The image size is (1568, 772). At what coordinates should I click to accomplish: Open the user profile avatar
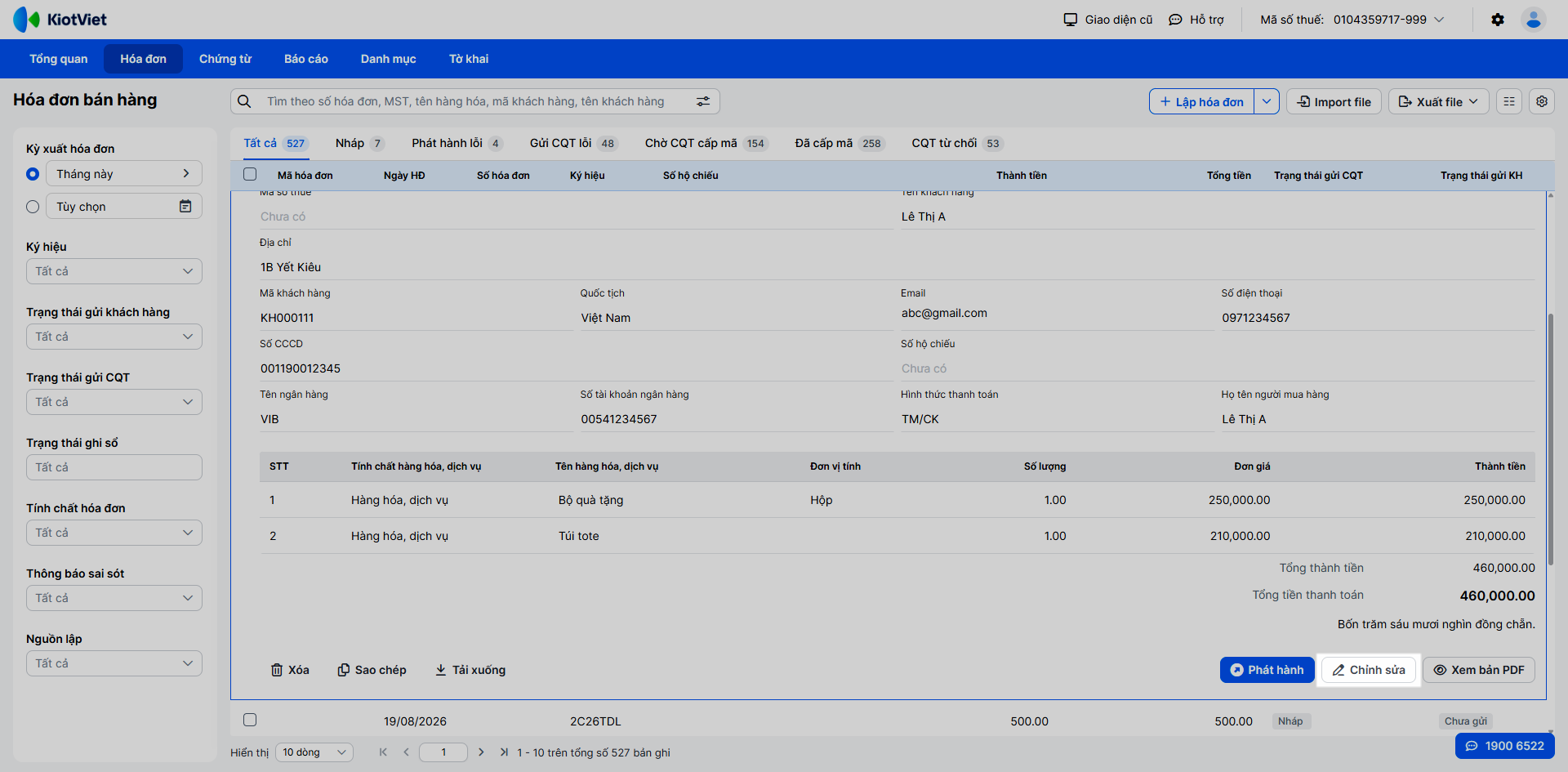point(1534,20)
